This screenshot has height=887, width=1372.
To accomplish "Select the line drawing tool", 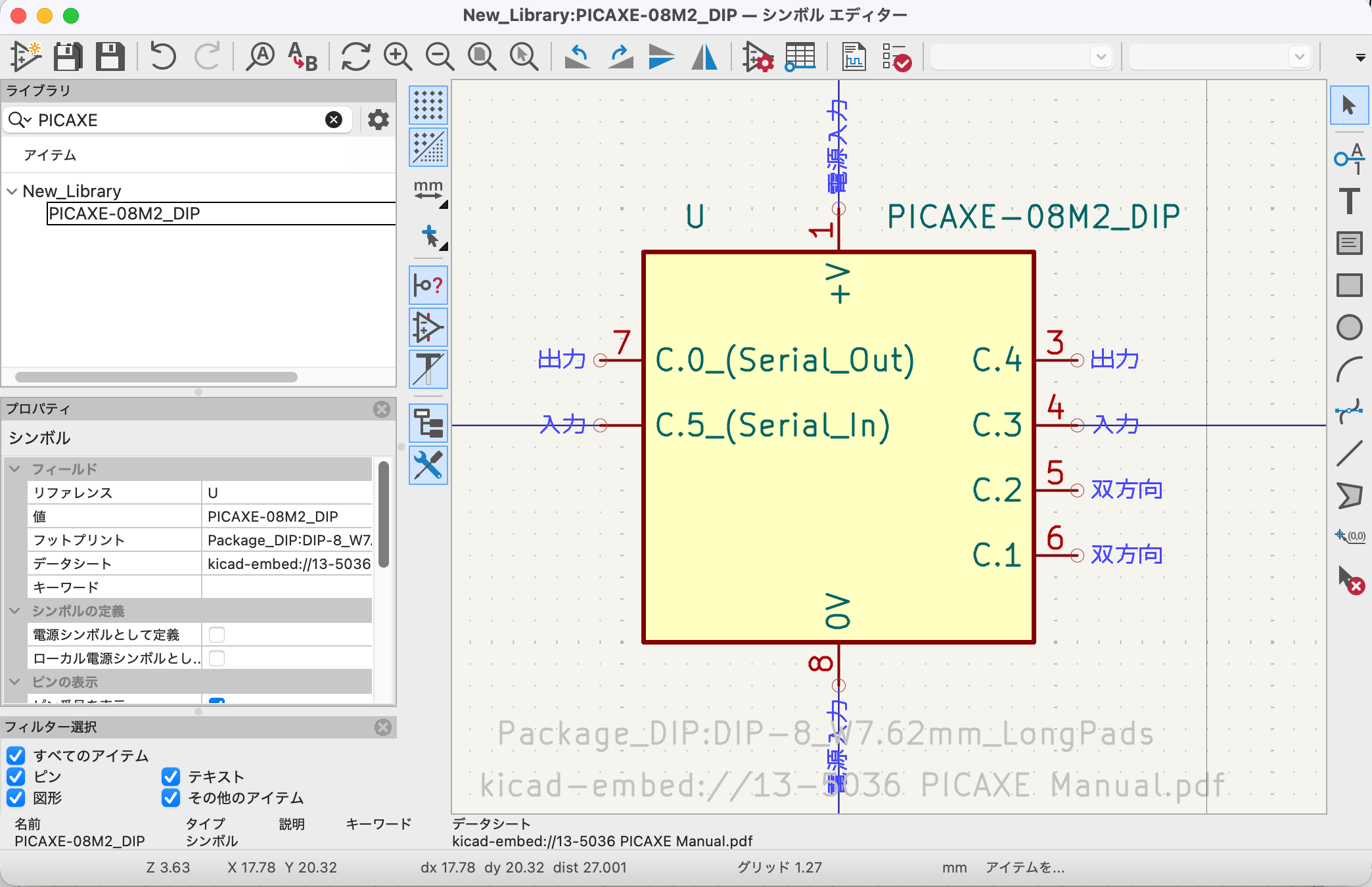I will (x=1349, y=453).
